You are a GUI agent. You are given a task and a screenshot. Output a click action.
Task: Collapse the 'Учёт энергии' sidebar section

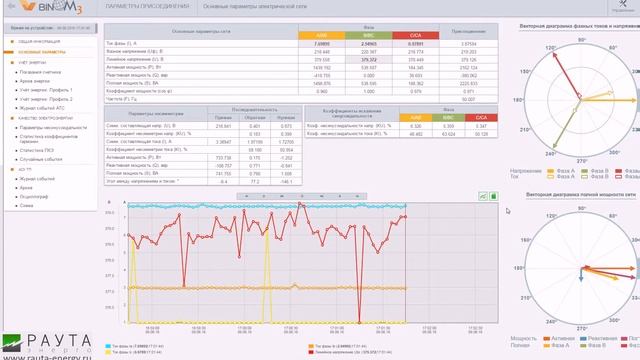click(x=32, y=63)
